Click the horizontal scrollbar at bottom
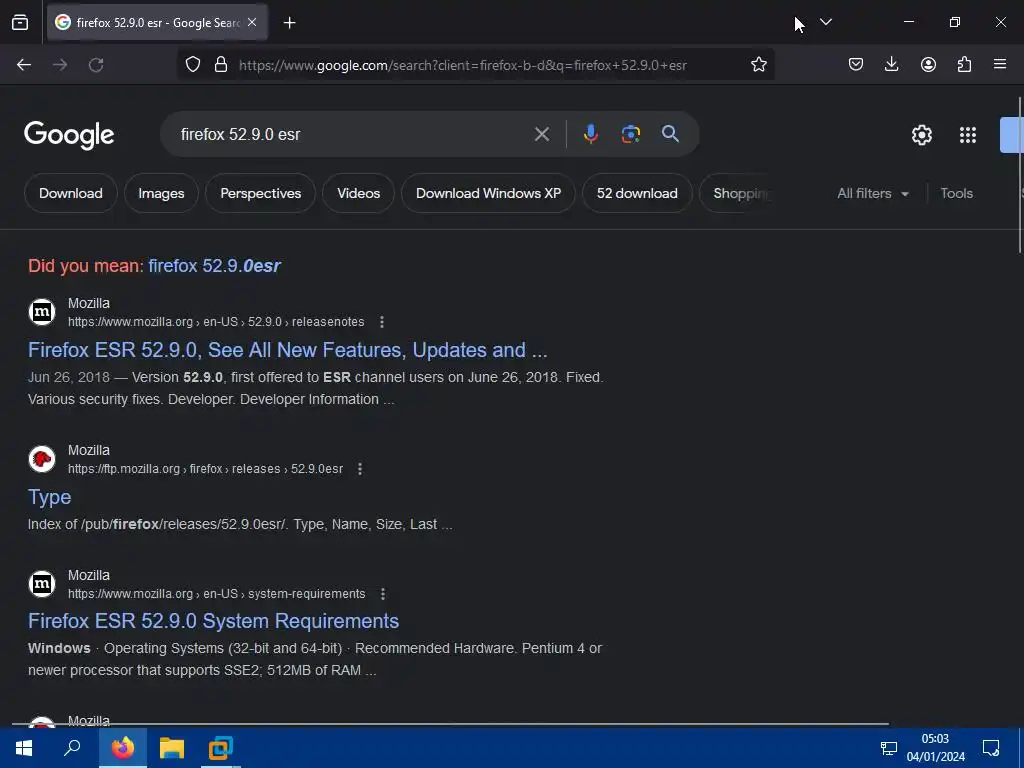 [x=451, y=724]
